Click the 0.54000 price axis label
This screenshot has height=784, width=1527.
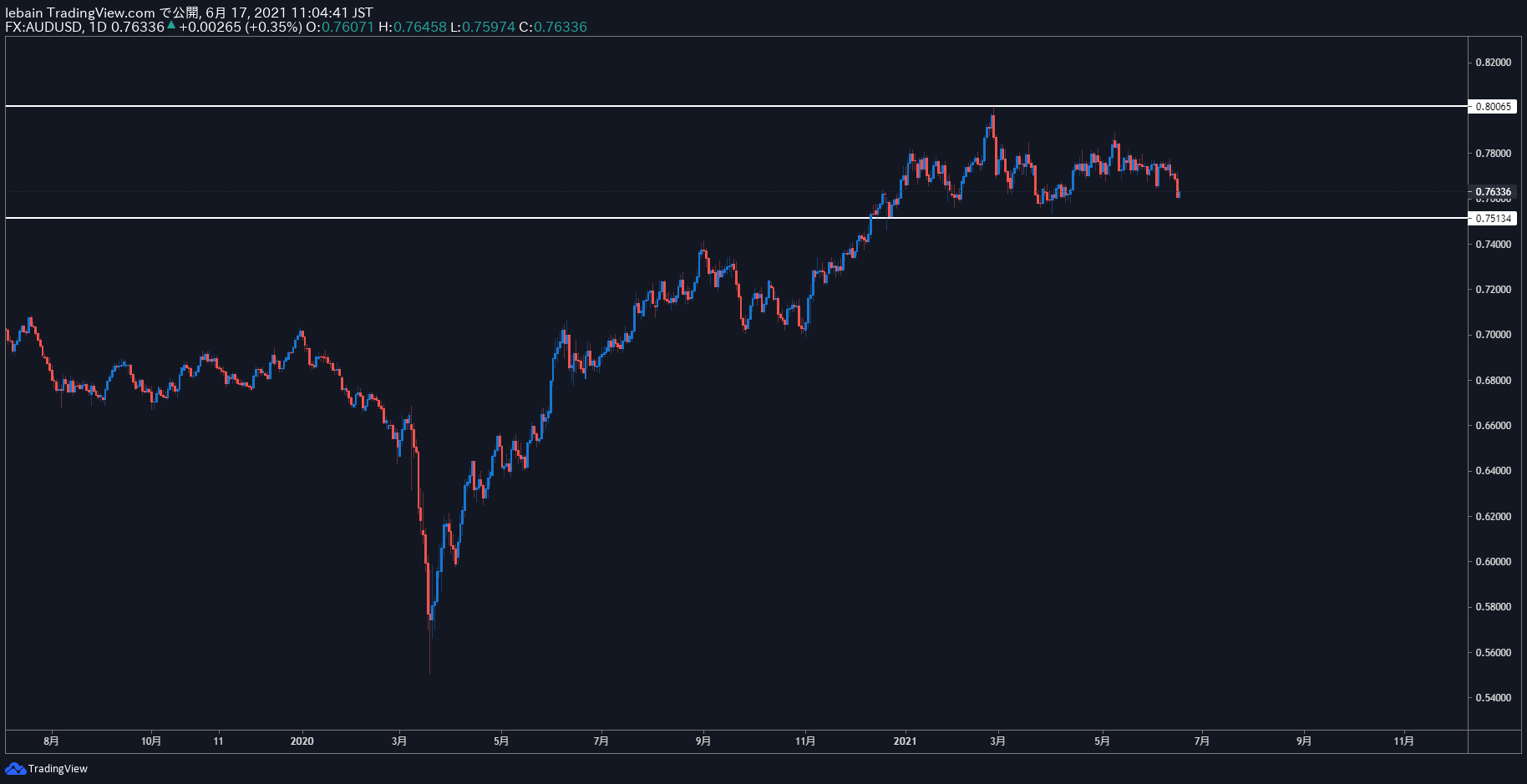[x=1493, y=697]
